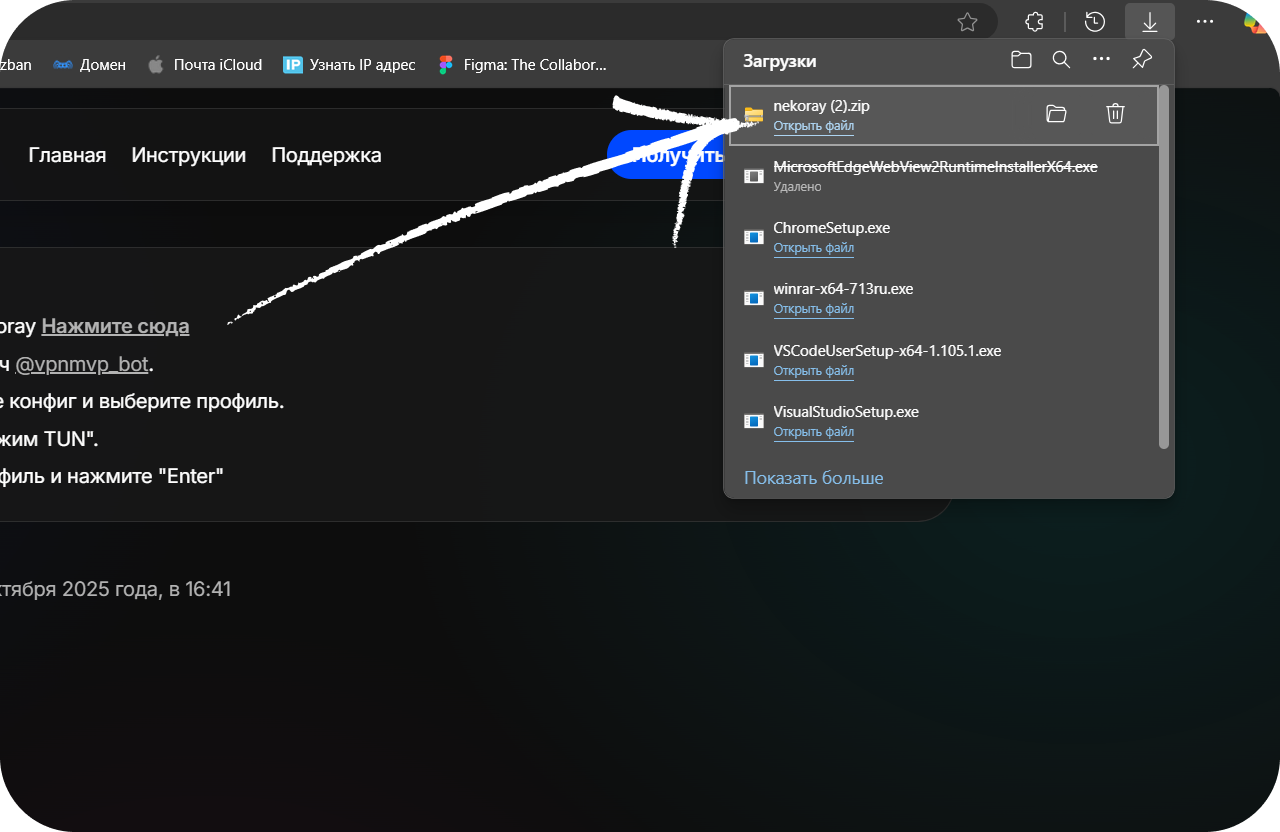1280x832 pixels.
Task: Select Инструкции in site navigation
Action: (188, 155)
